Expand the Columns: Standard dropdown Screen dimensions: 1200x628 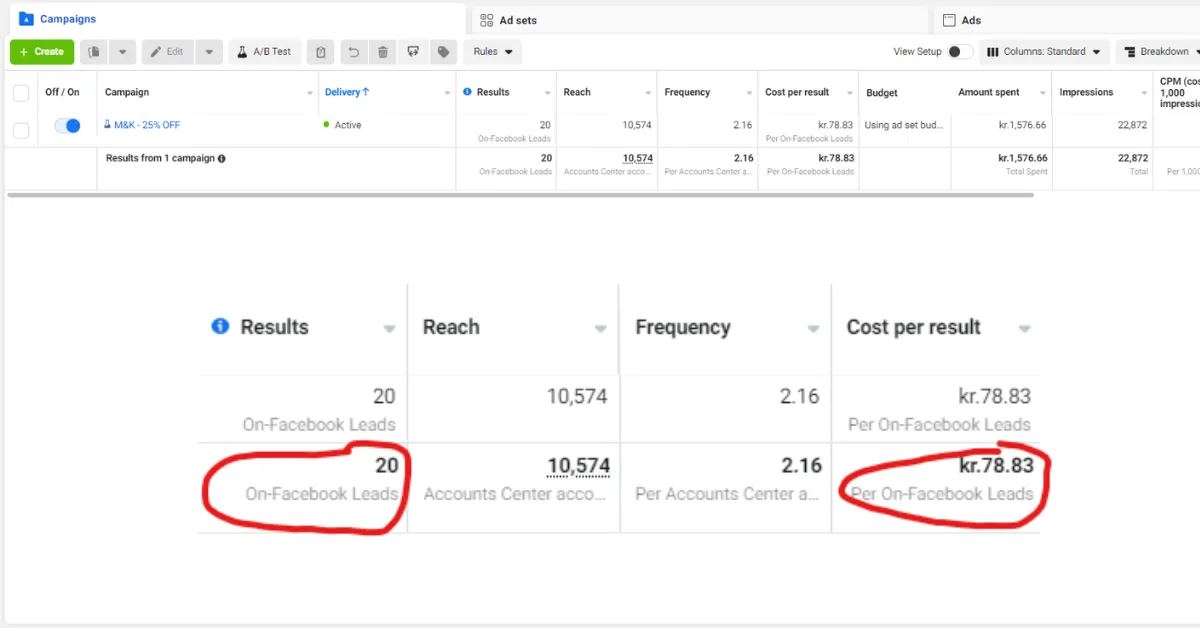[x=1044, y=52]
